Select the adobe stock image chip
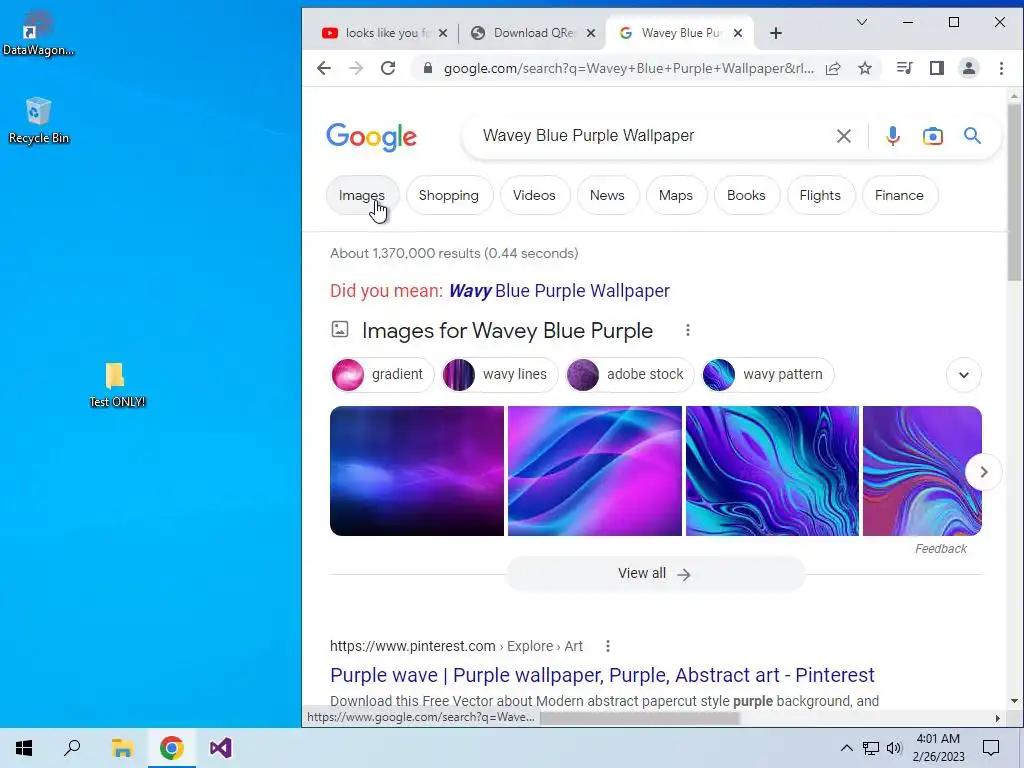This screenshot has height=768, width=1024. (630, 375)
